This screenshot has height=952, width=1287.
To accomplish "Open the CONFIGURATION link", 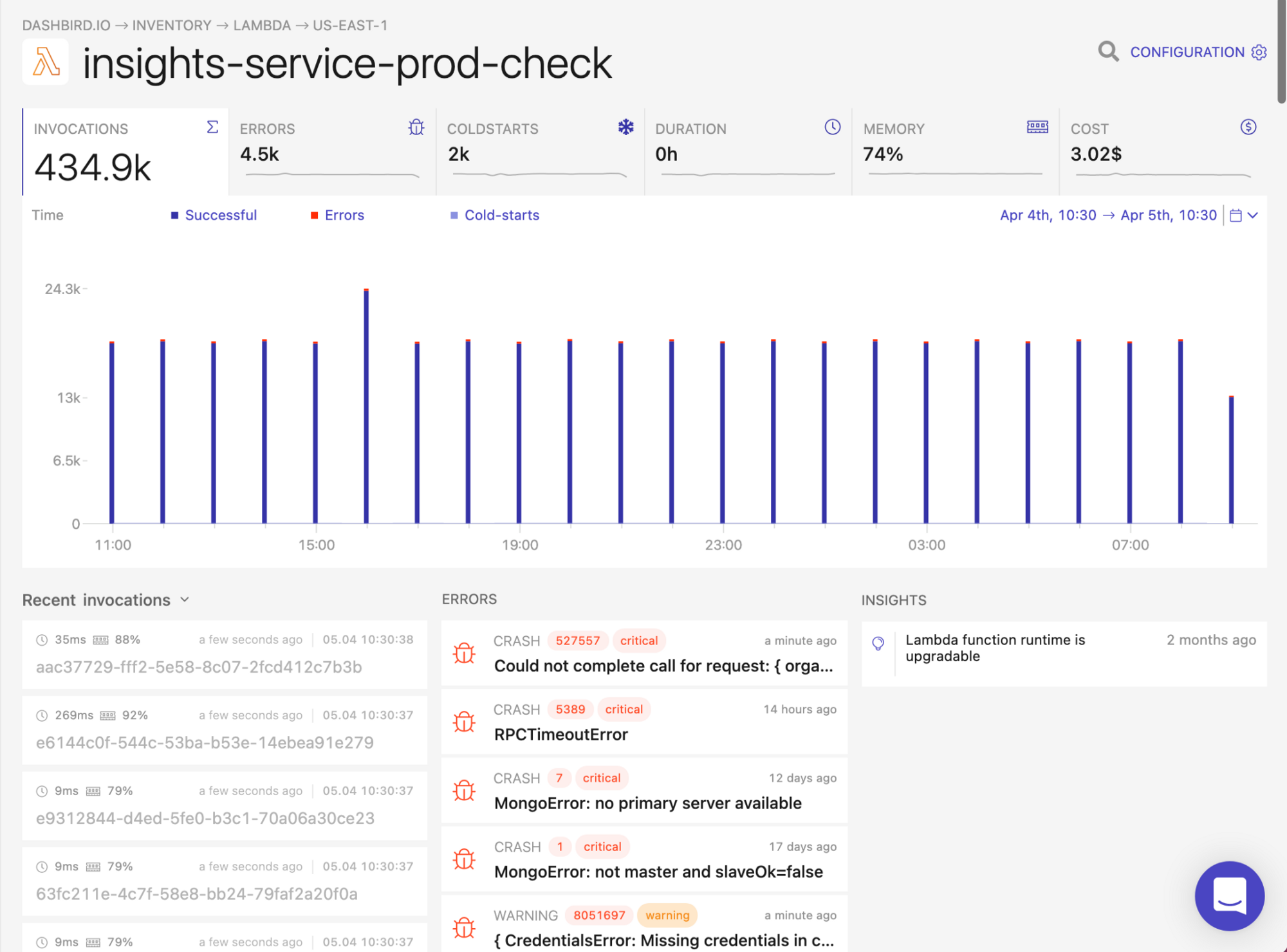I will (1187, 52).
